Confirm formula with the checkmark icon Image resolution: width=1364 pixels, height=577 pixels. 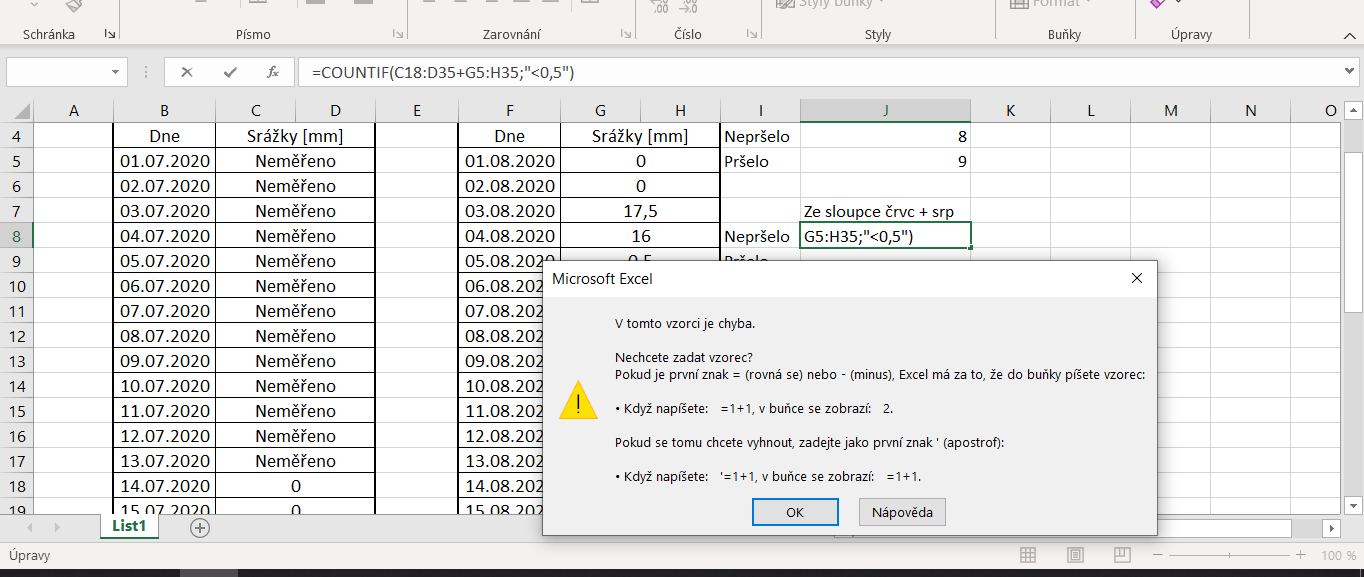point(230,72)
